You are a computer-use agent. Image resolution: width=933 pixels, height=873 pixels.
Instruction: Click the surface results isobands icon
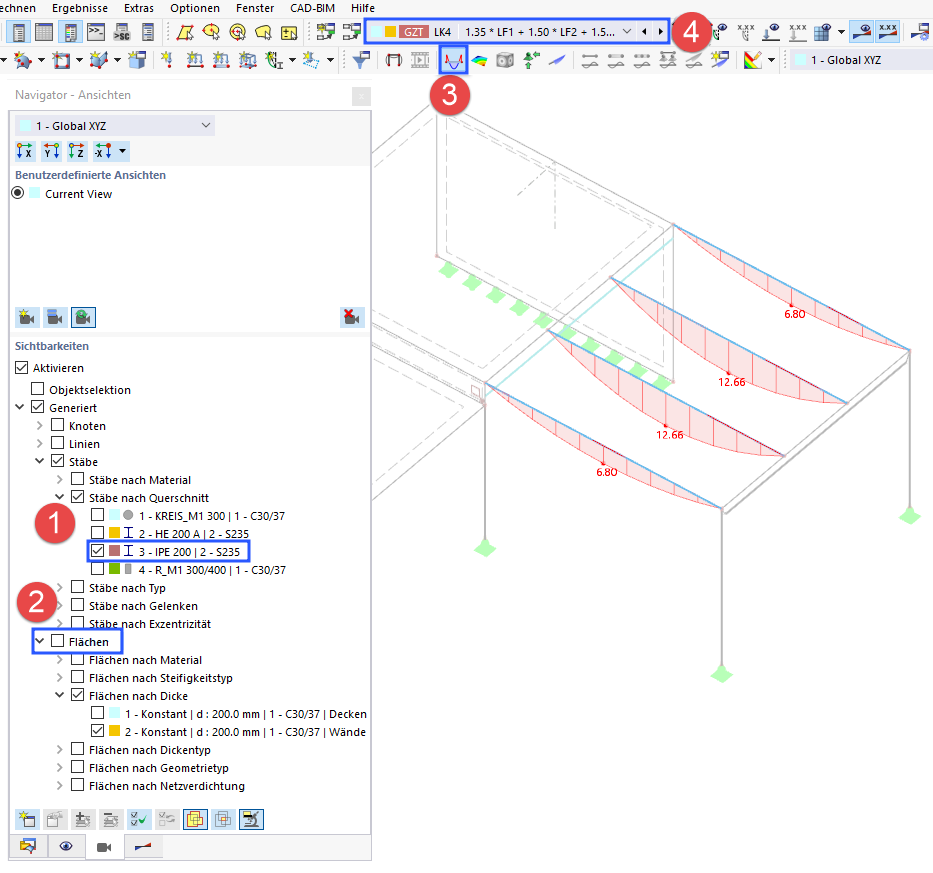(480, 60)
